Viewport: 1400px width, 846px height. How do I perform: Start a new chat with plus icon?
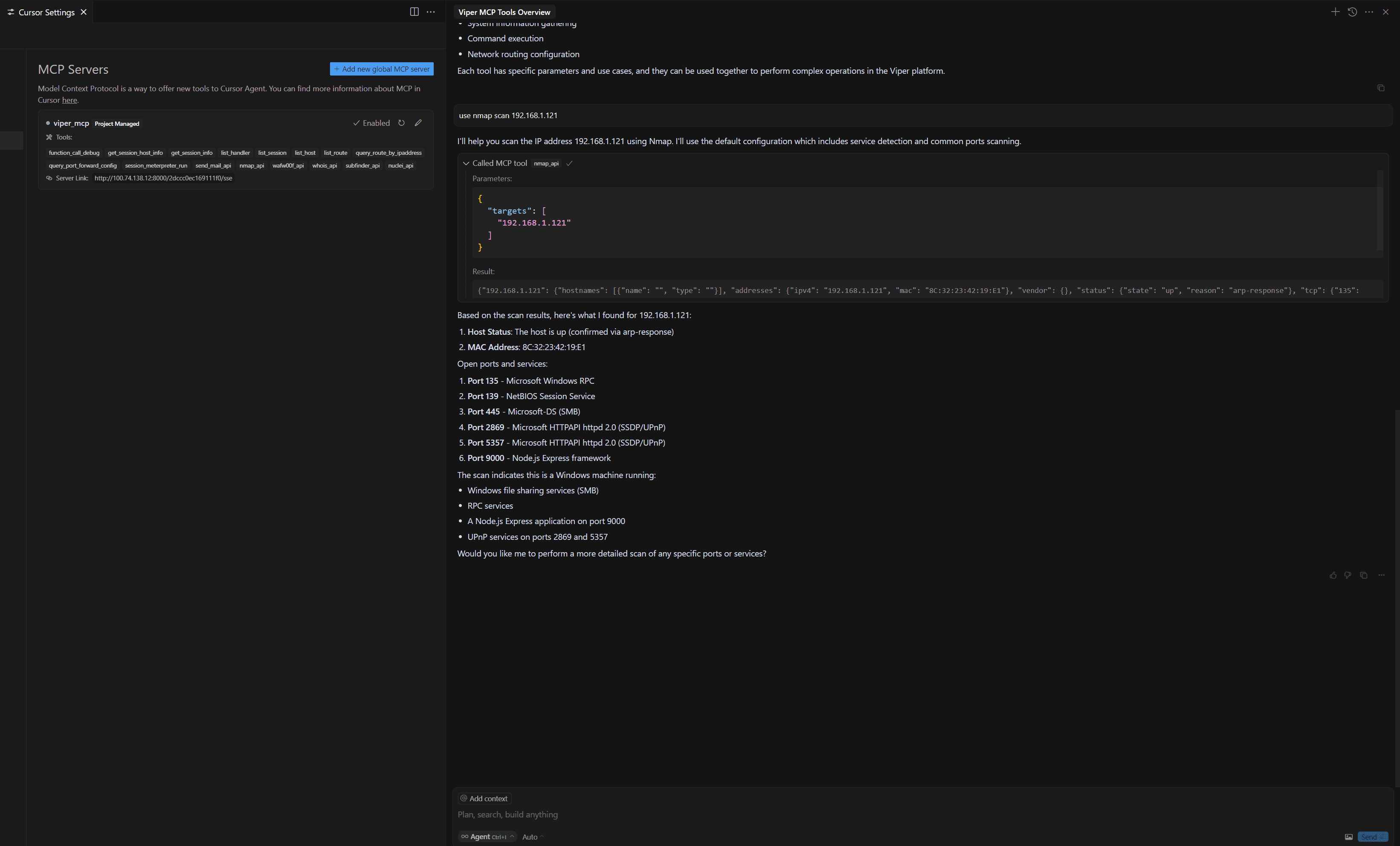pyautogui.click(x=1335, y=12)
